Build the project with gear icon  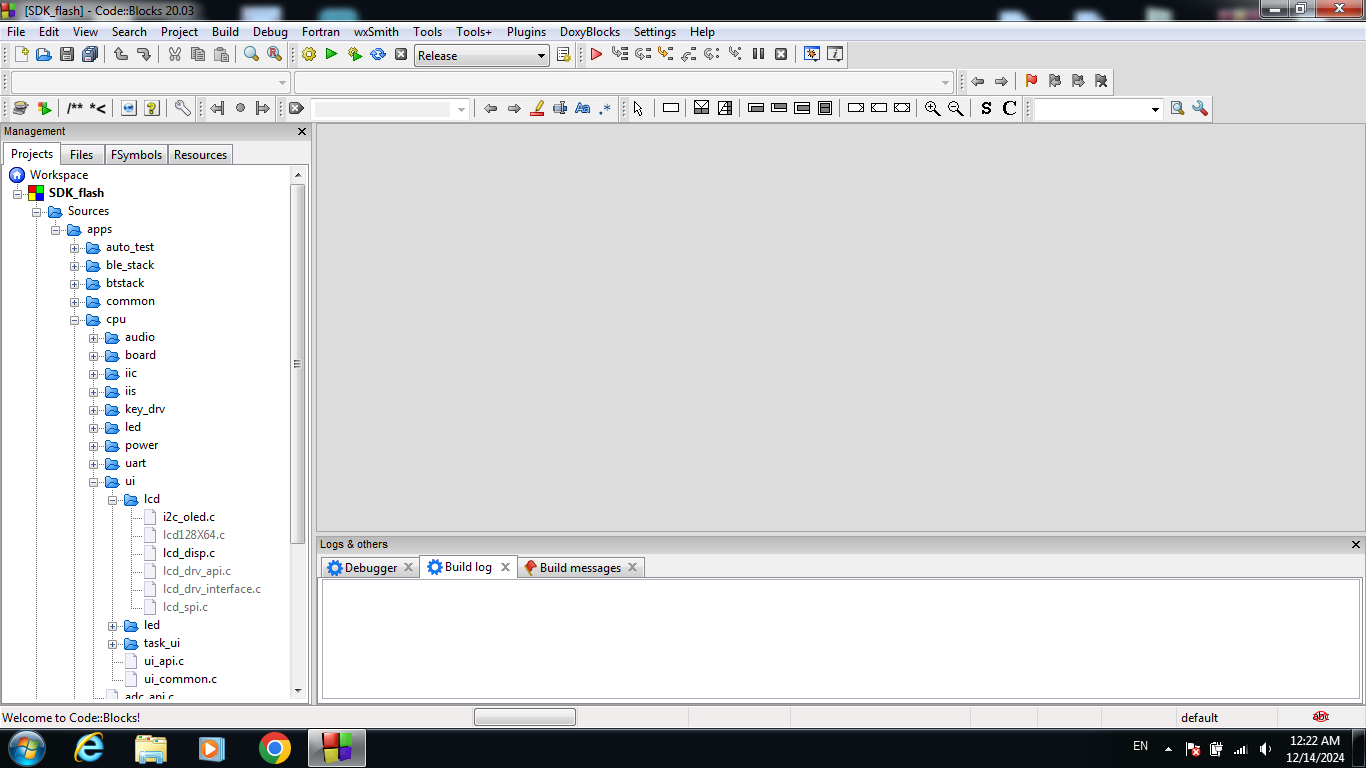[308, 54]
